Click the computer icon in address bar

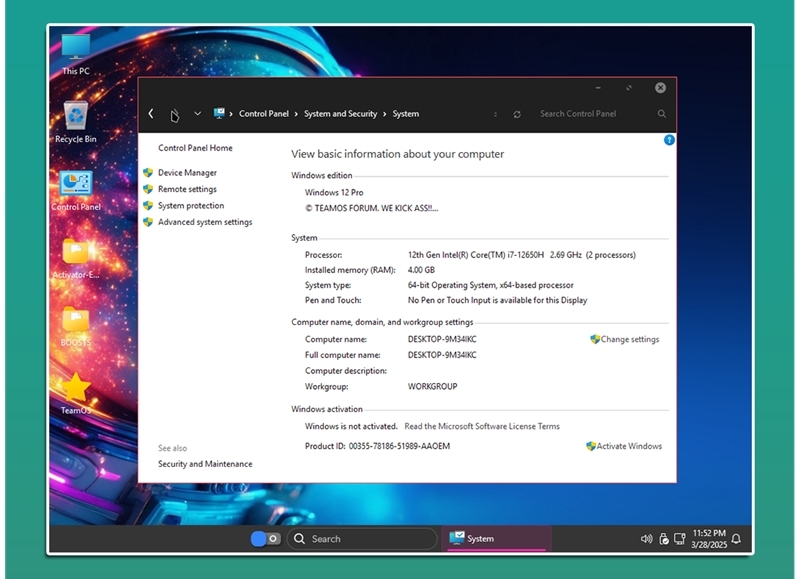point(219,113)
